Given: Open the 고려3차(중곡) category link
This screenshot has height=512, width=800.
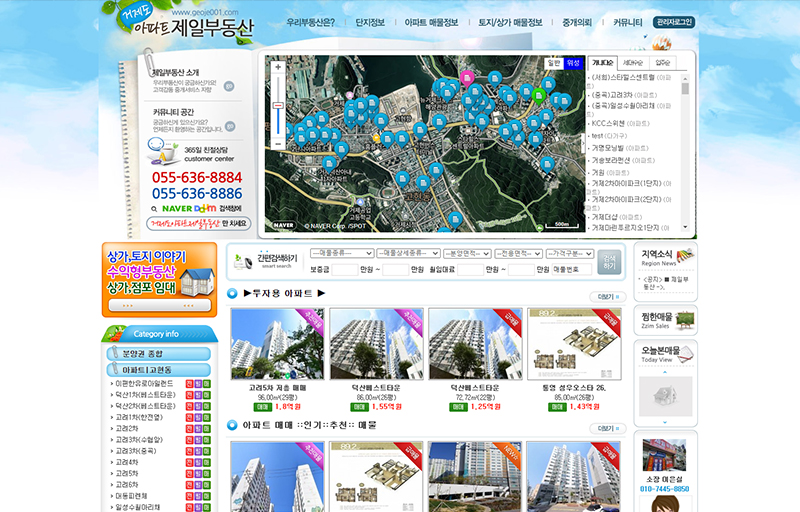Looking at the screenshot, I should point(136,451).
